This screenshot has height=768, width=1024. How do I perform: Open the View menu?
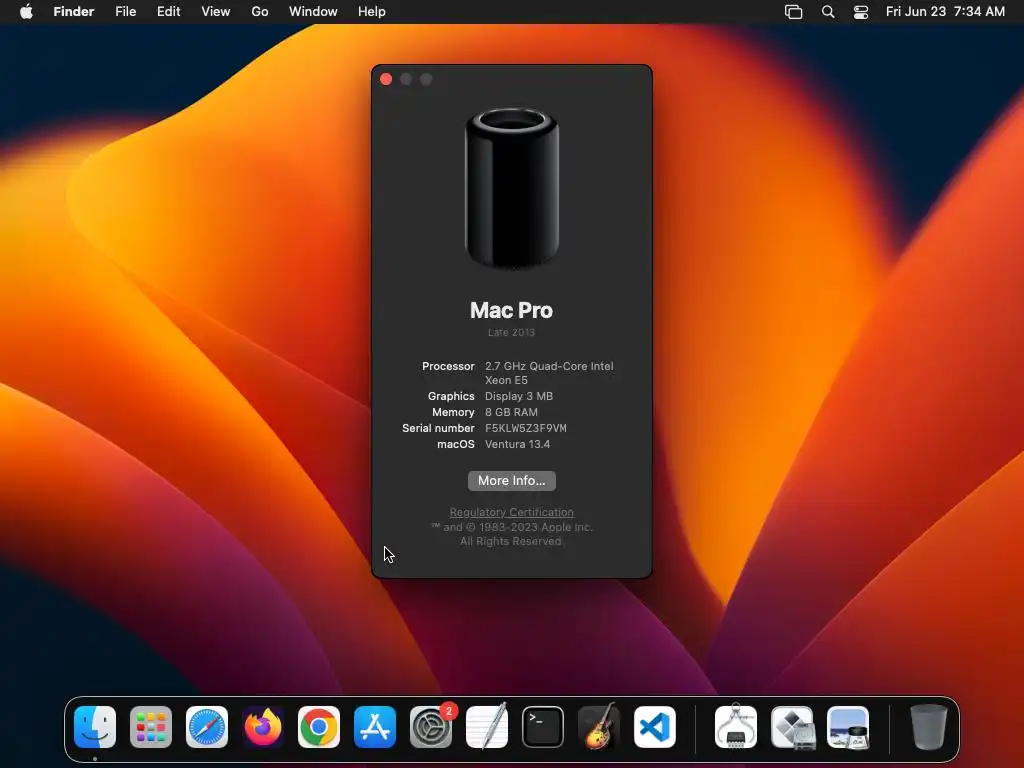click(x=216, y=12)
